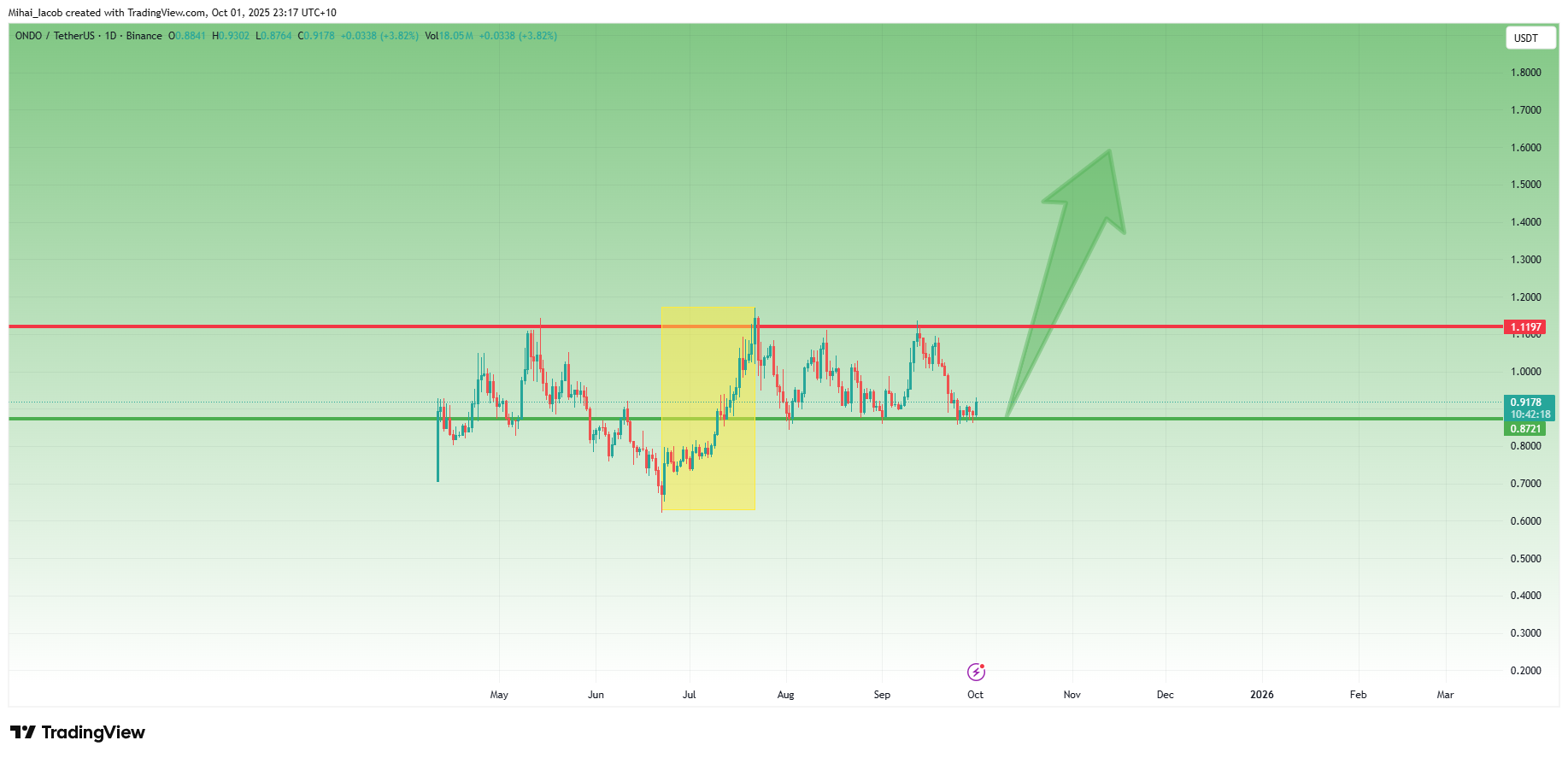Screen dimensions: 1568x758
Task: Select the red horizontal resistance line
Action: click(x=342, y=326)
